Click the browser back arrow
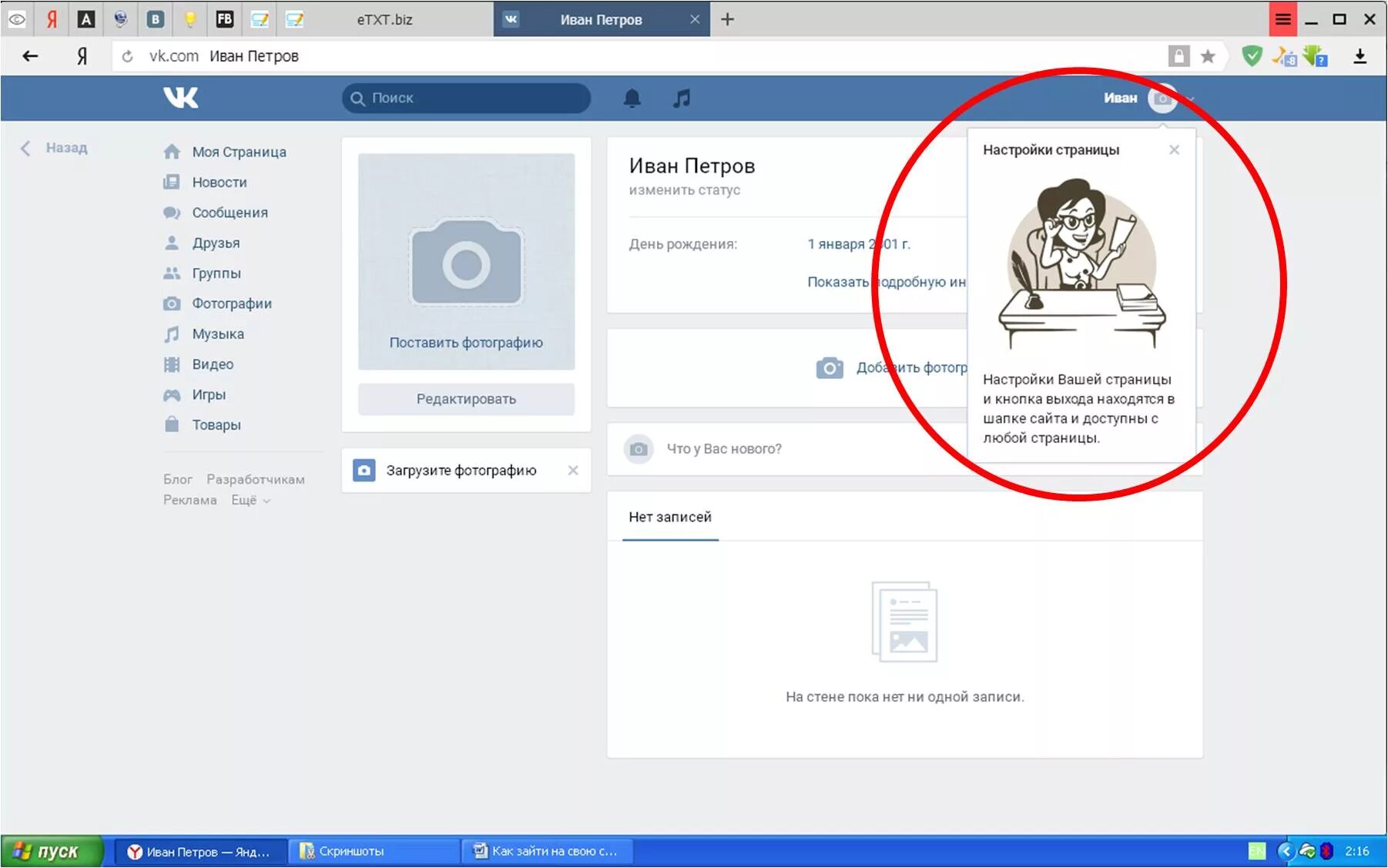This screenshot has height=868, width=1388. pyautogui.click(x=30, y=55)
